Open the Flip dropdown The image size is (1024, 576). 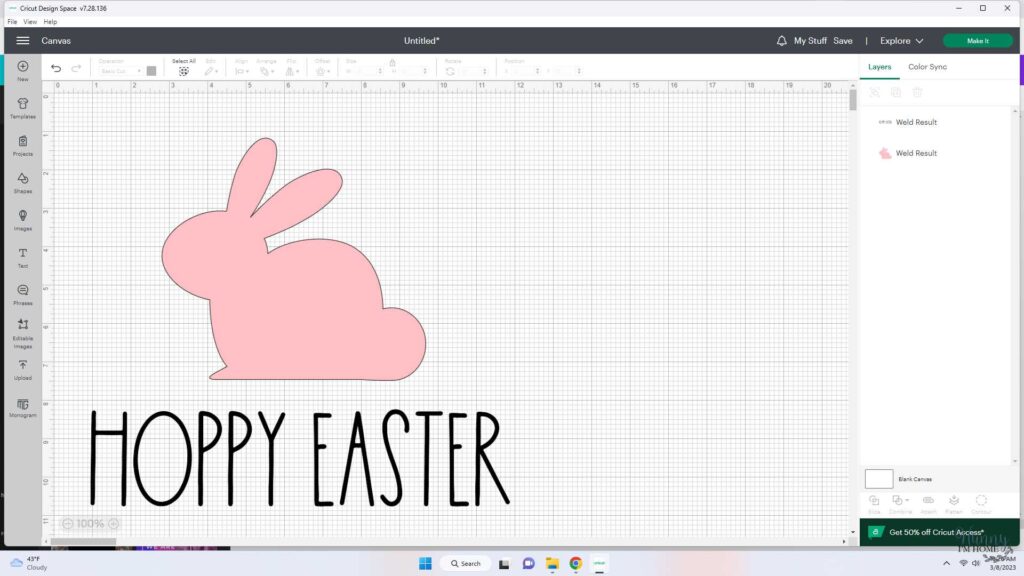point(291,69)
